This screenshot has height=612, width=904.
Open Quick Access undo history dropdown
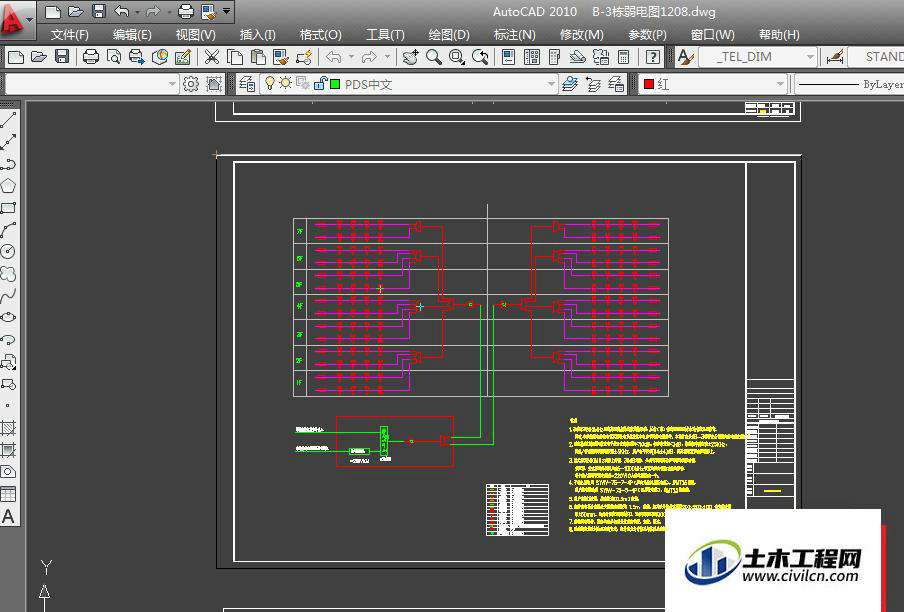pos(137,11)
